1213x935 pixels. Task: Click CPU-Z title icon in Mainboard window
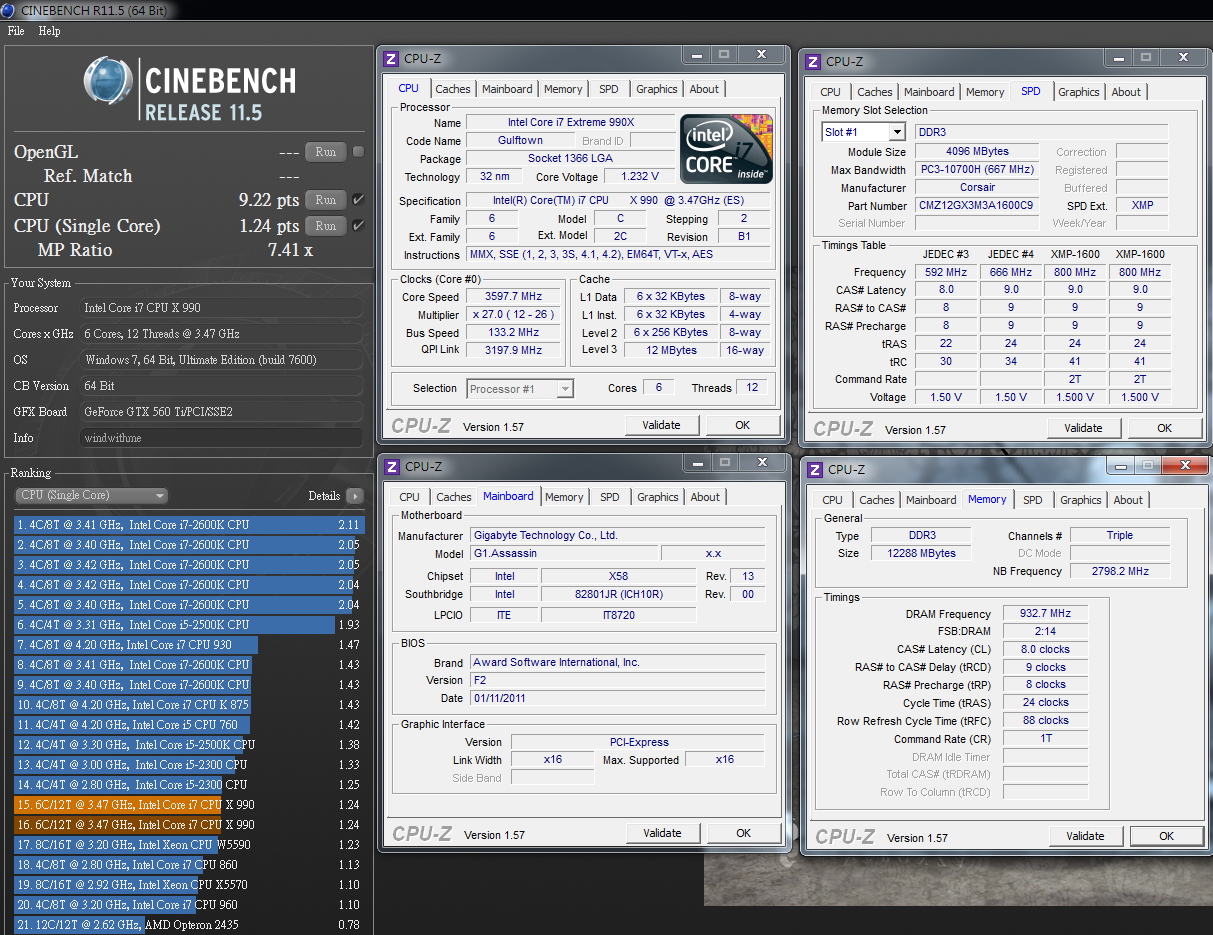coord(392,467)
